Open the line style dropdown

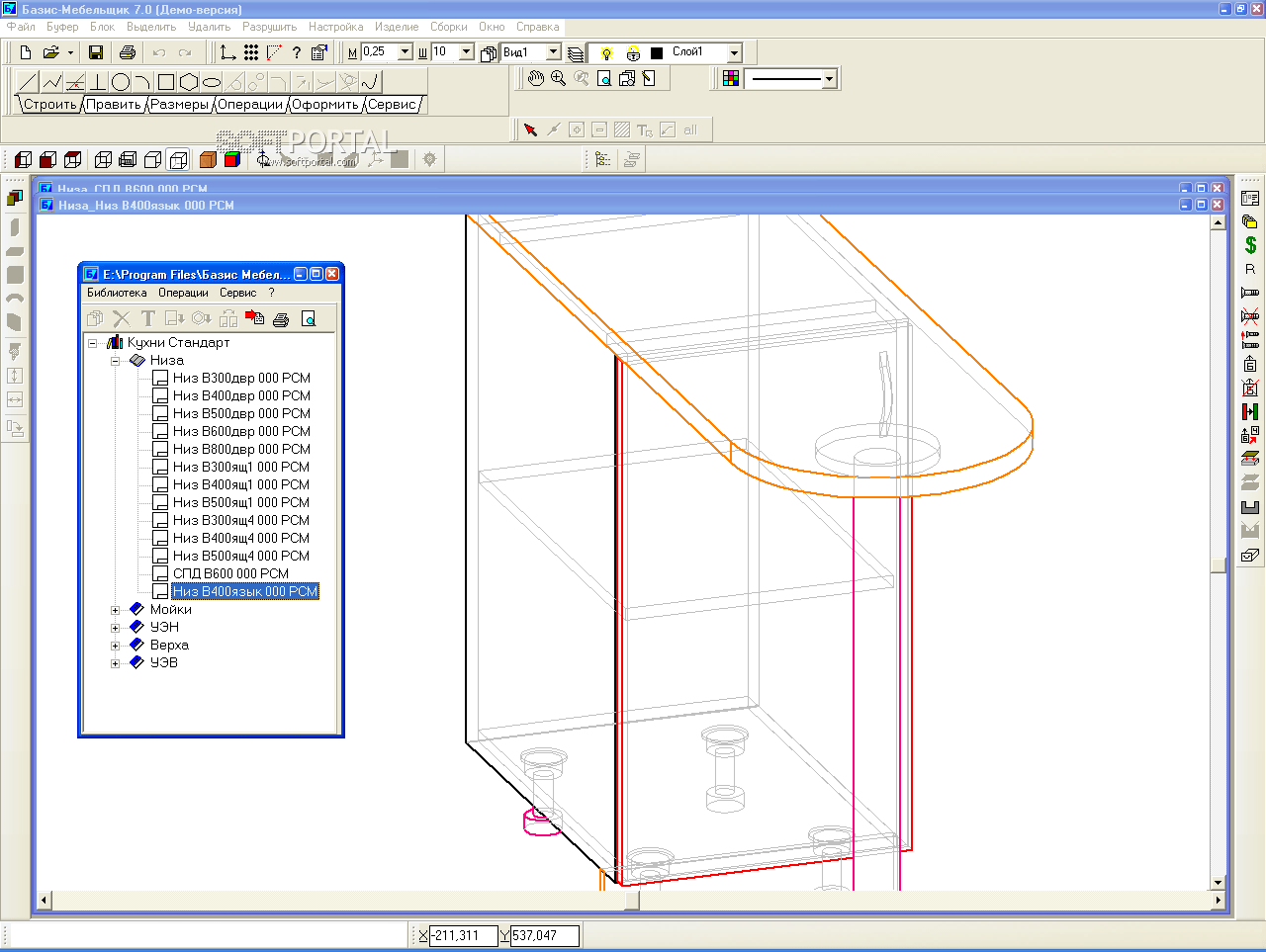click(830, 78)
